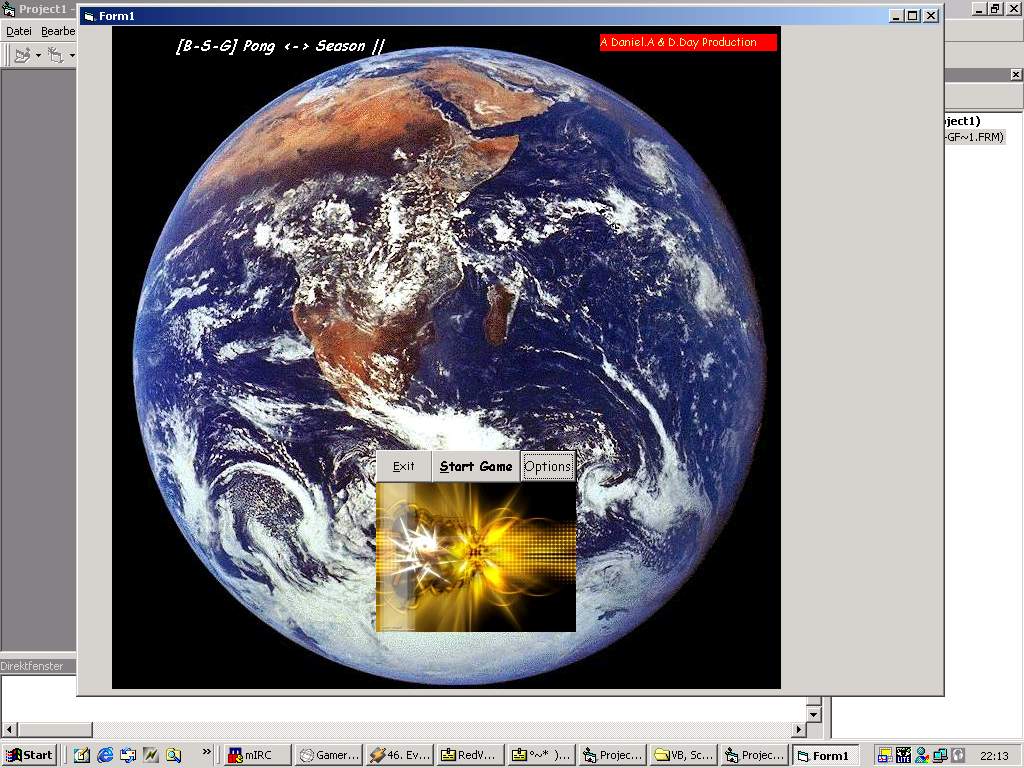
Task: Switch to the 'RedV...' taskbar button
Action: click(472, 755)
